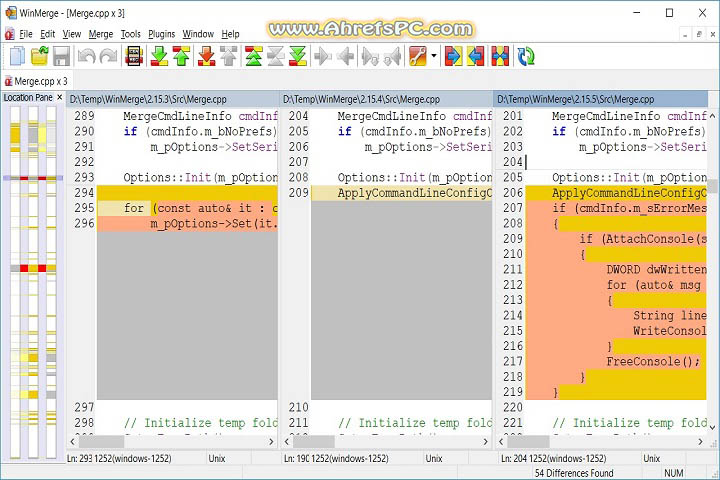This screenshot has height=480, width=720.
Task: Copy right and advance to next
Action: click(x=370, y=56)
